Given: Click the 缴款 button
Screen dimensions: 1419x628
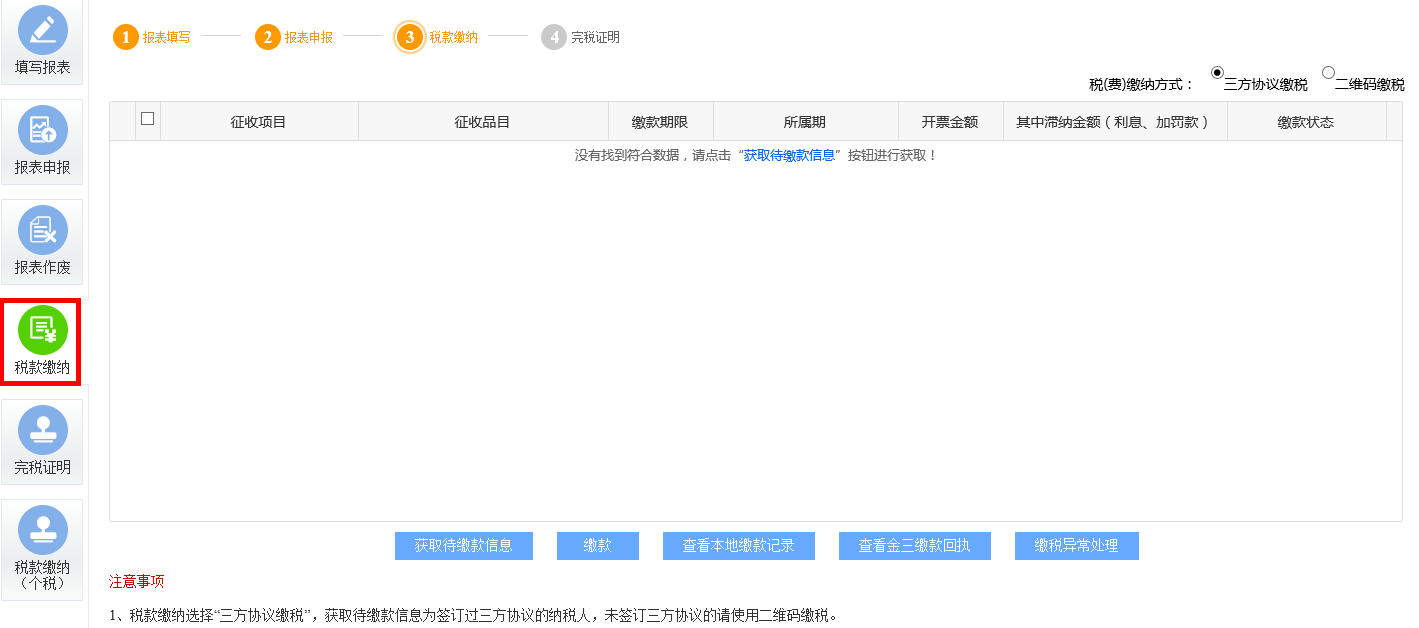Looking at the screenshot, I should [598, 546].
